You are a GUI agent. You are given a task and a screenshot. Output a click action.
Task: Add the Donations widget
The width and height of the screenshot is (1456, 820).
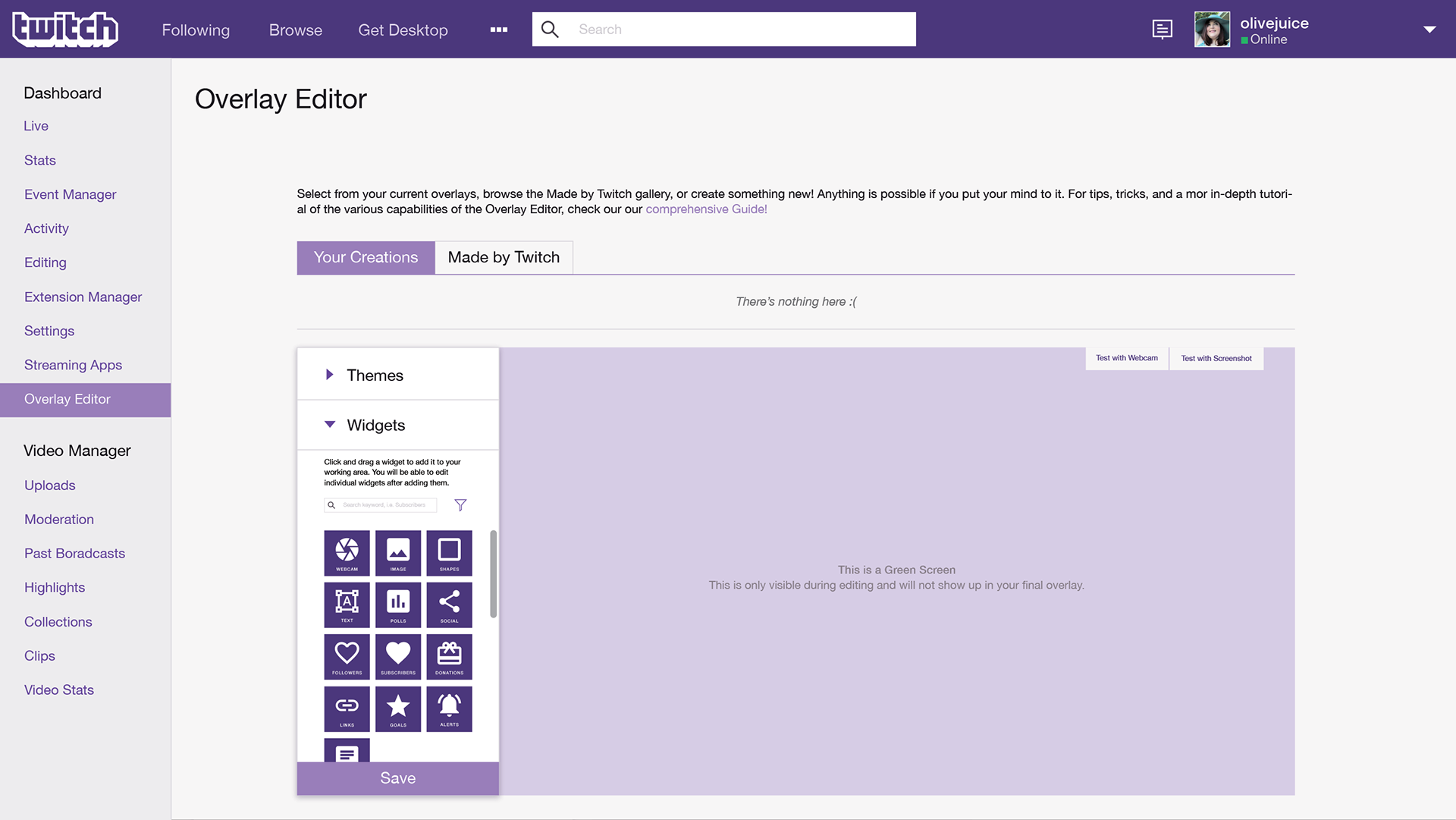[449, 657]
